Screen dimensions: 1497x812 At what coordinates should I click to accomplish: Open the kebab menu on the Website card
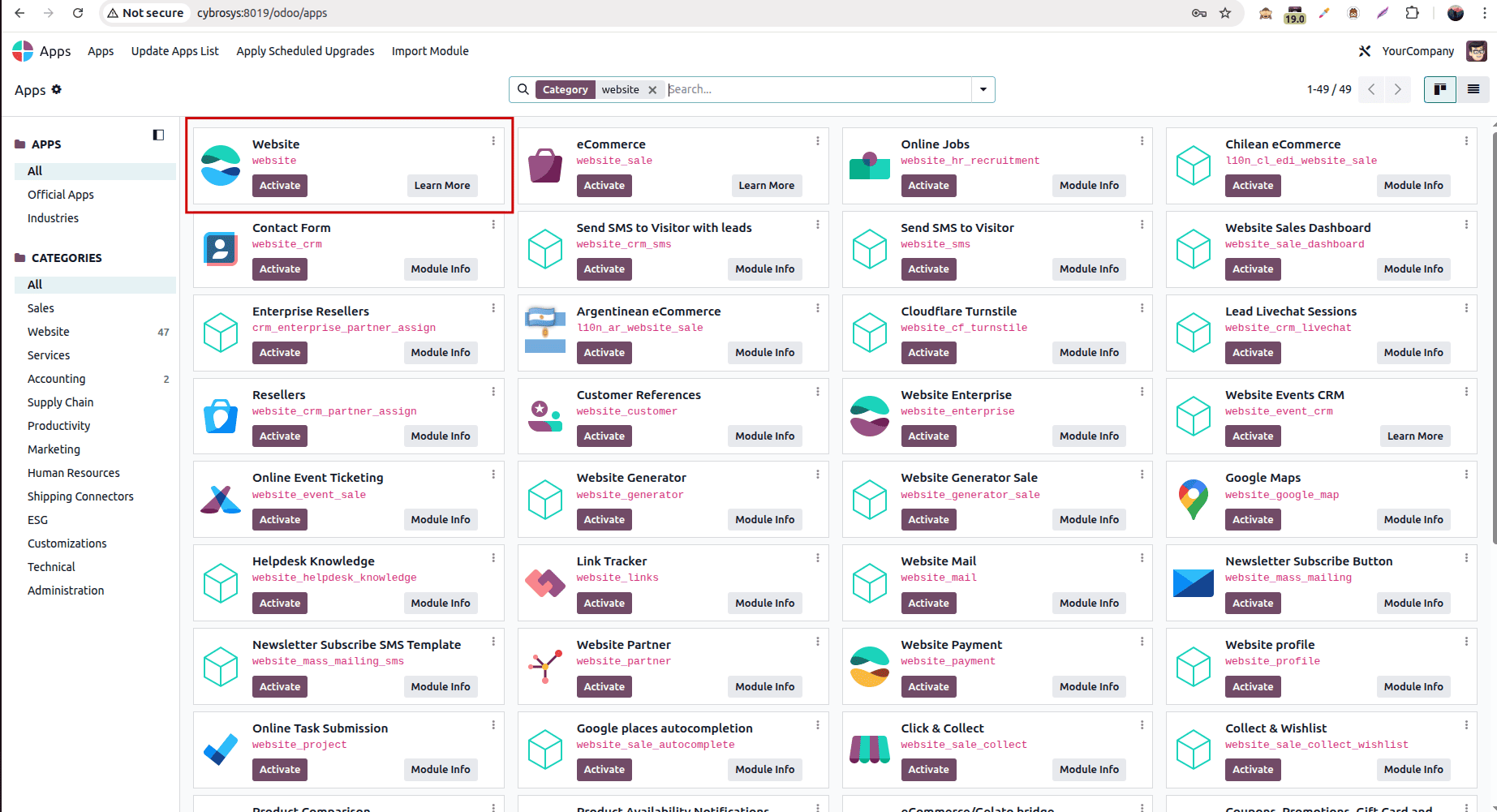[493, 140]
